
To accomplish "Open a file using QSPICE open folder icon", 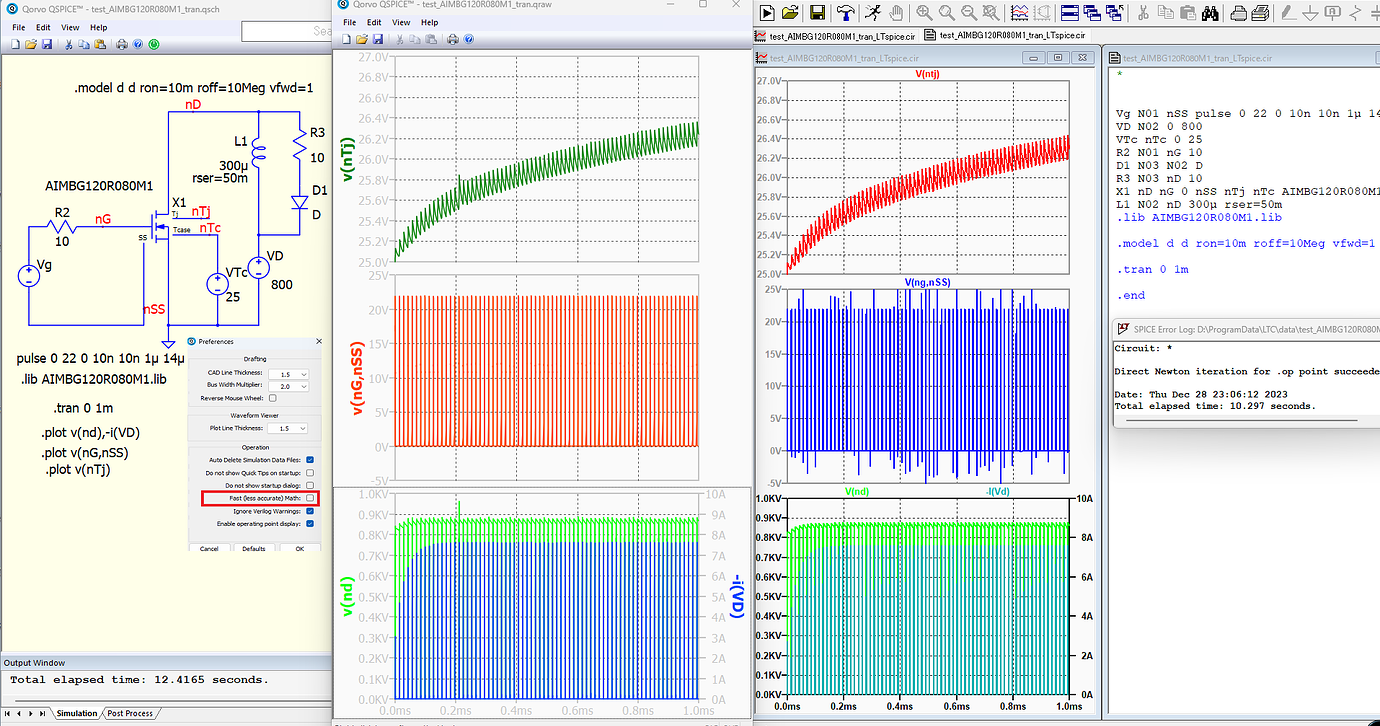I will click(x=31, y=44).
